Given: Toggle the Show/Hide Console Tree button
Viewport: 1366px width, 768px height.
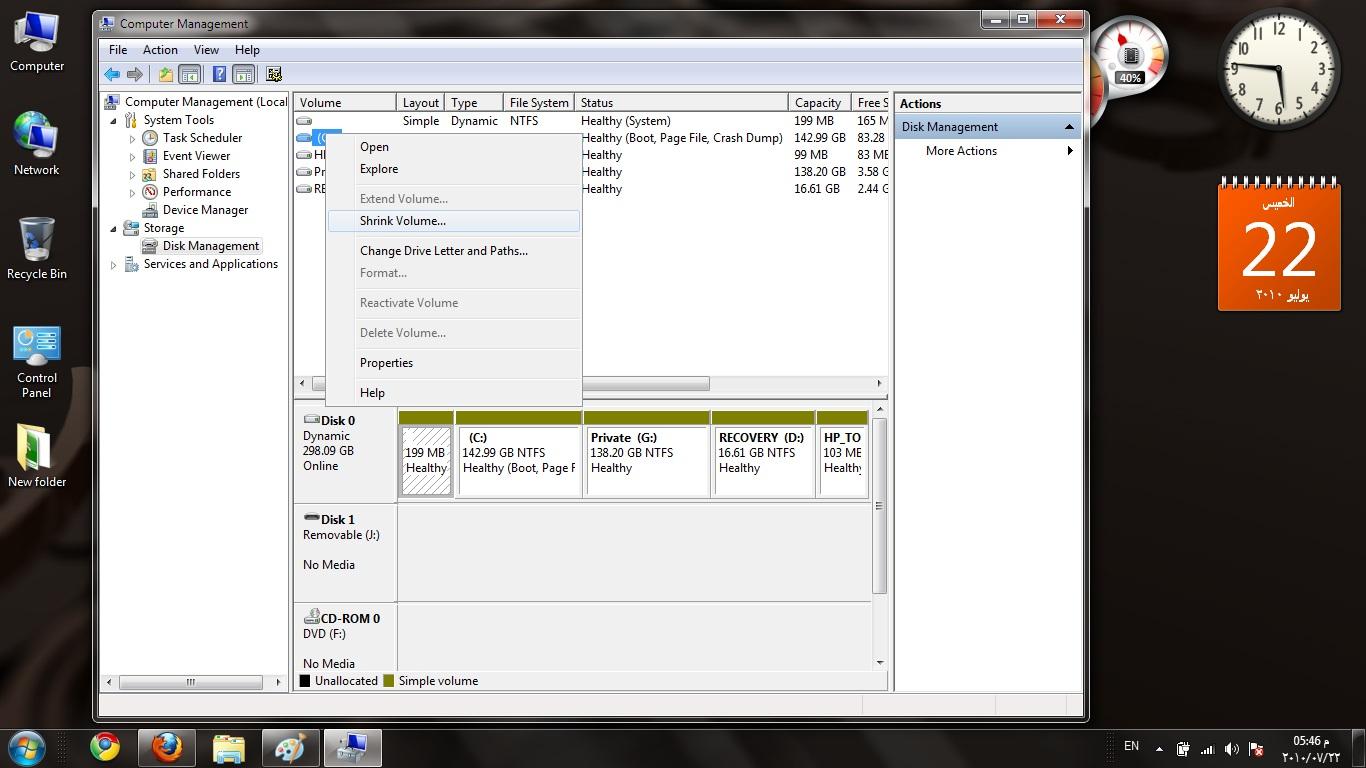Looking at the screenshot, I should click(189, 74).
